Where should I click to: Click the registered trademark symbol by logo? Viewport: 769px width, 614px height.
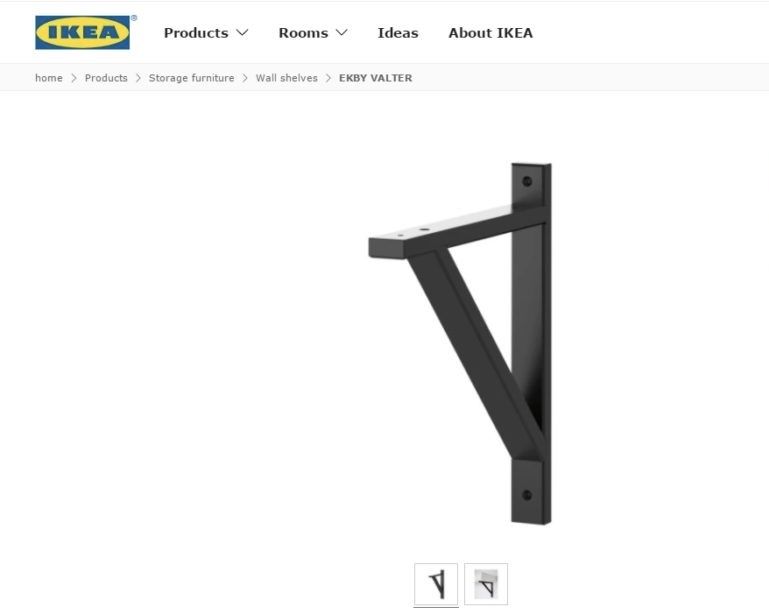click(134, 18)
